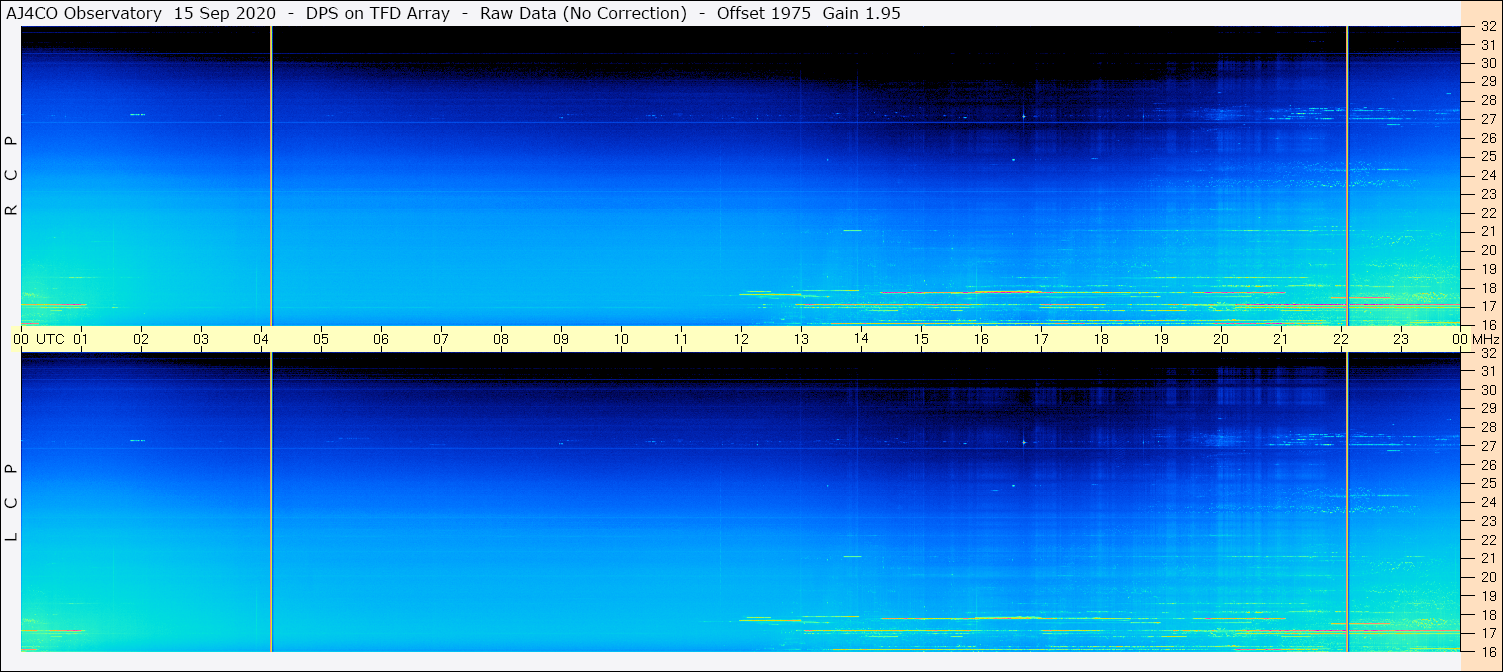Click the vertical "L C P" panel label
The width and height of the screenshot is (1503, 672).
12,503
